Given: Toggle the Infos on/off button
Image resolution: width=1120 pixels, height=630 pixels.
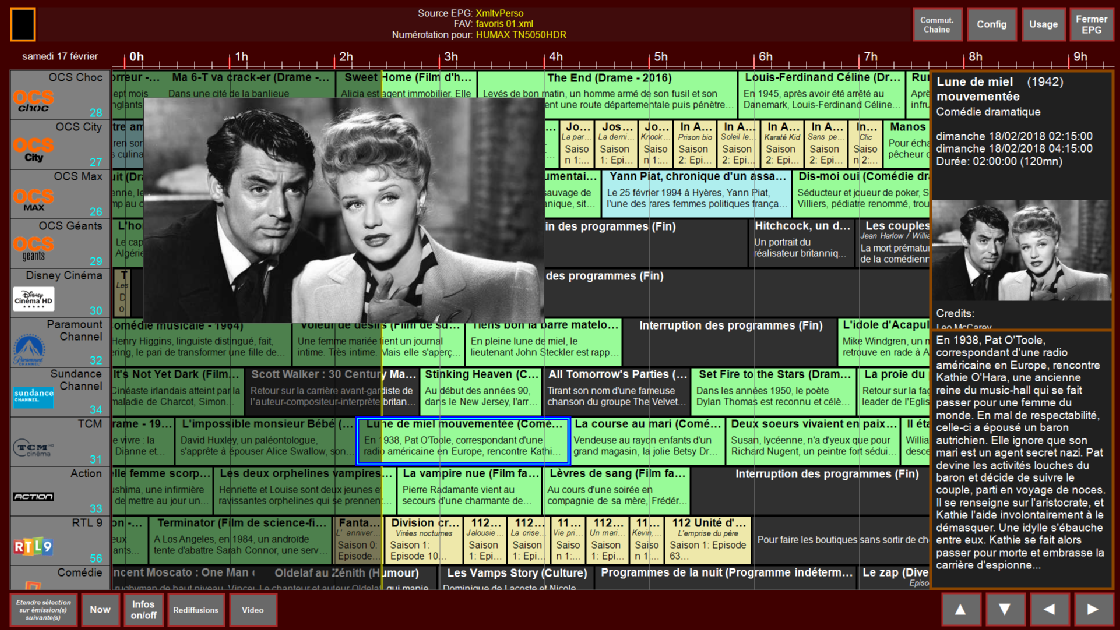Looking at the screenshot, I should coord(144,609).
